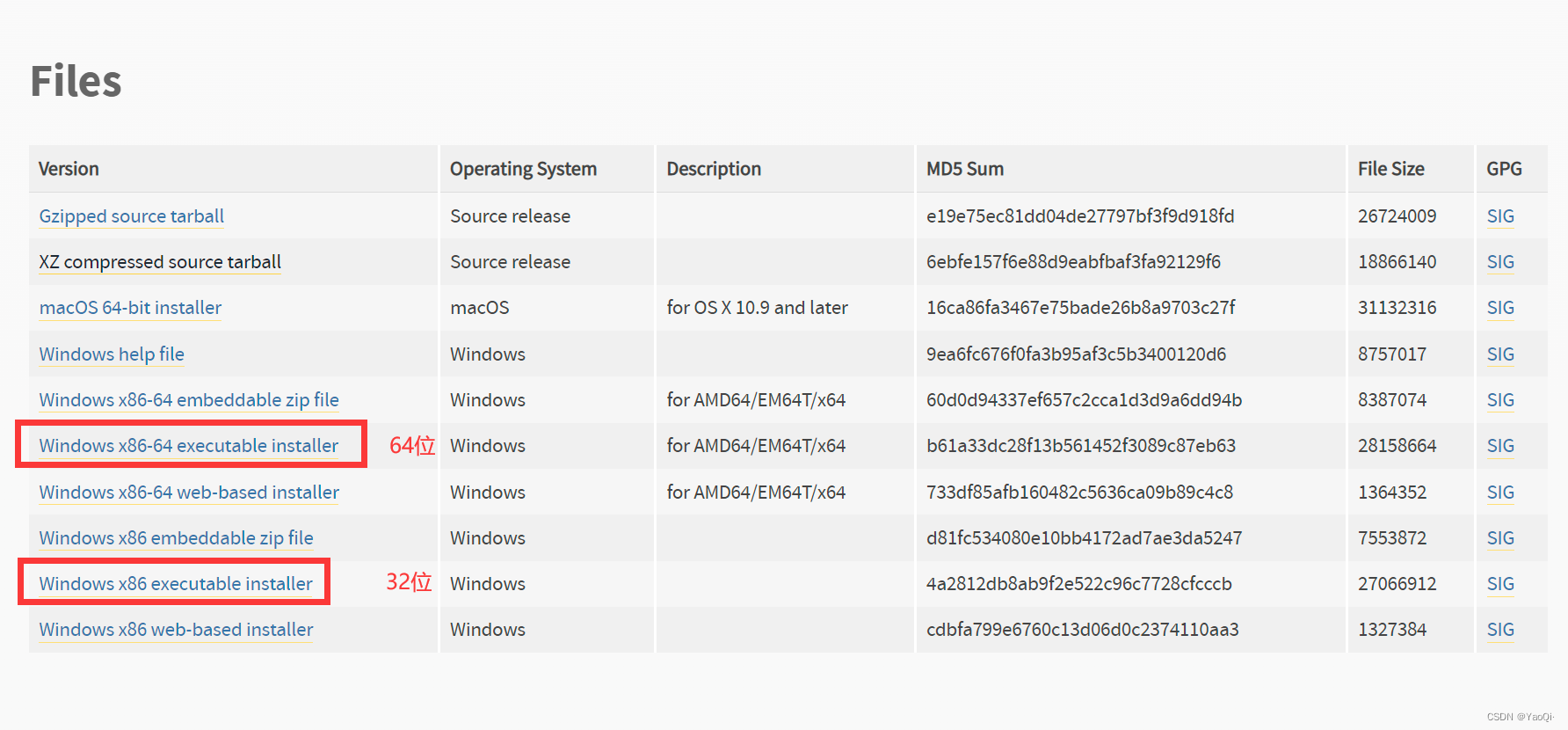Select MD5 sum 6ebfe157f6e88d9eabfbaf3fa92129f6

[1073, 262]
